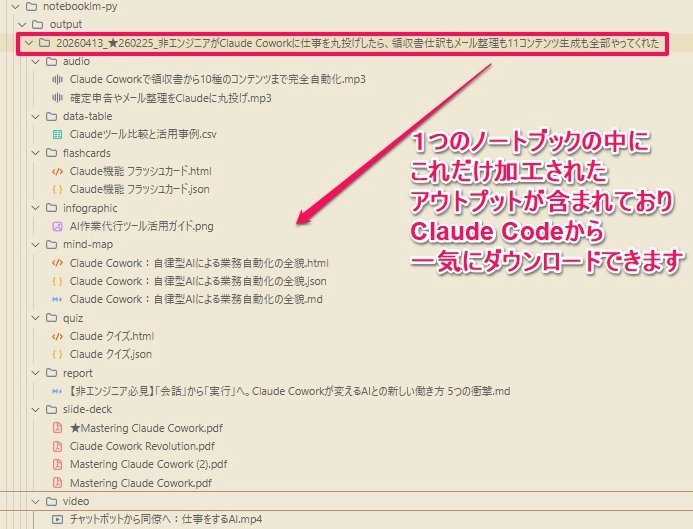Viewport: 693px width, 529px height.
Task: Collapse the slide-deck folder chevron
Action: coord(36,410)
